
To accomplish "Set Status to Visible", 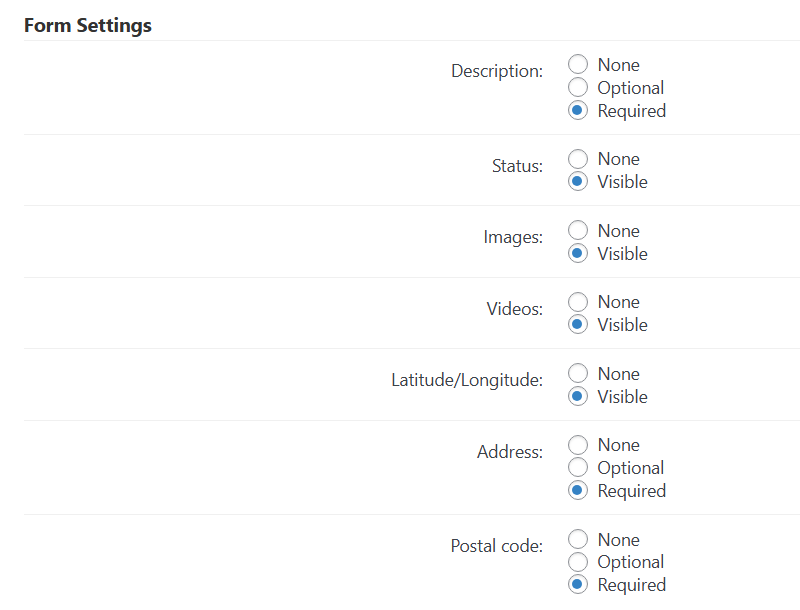I will [x=578, y=182].
